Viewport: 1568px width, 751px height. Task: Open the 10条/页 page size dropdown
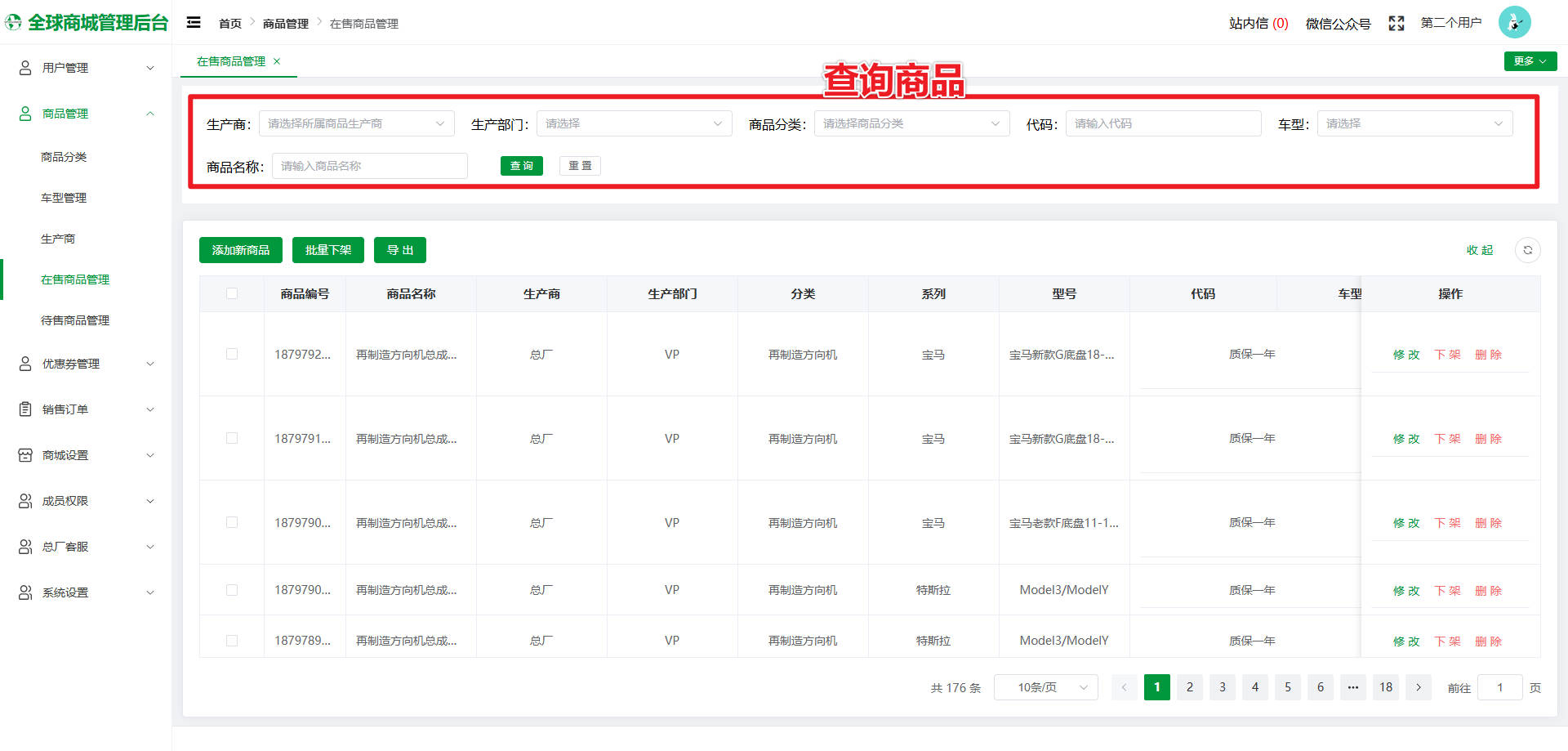coord(1045,687)
